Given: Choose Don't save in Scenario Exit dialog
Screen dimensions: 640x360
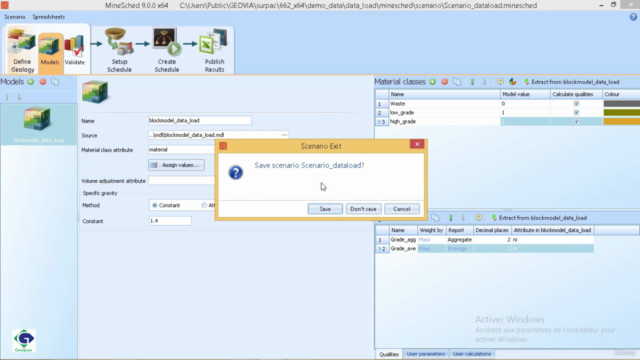Looking at the screenshot, I should (363, 209).
